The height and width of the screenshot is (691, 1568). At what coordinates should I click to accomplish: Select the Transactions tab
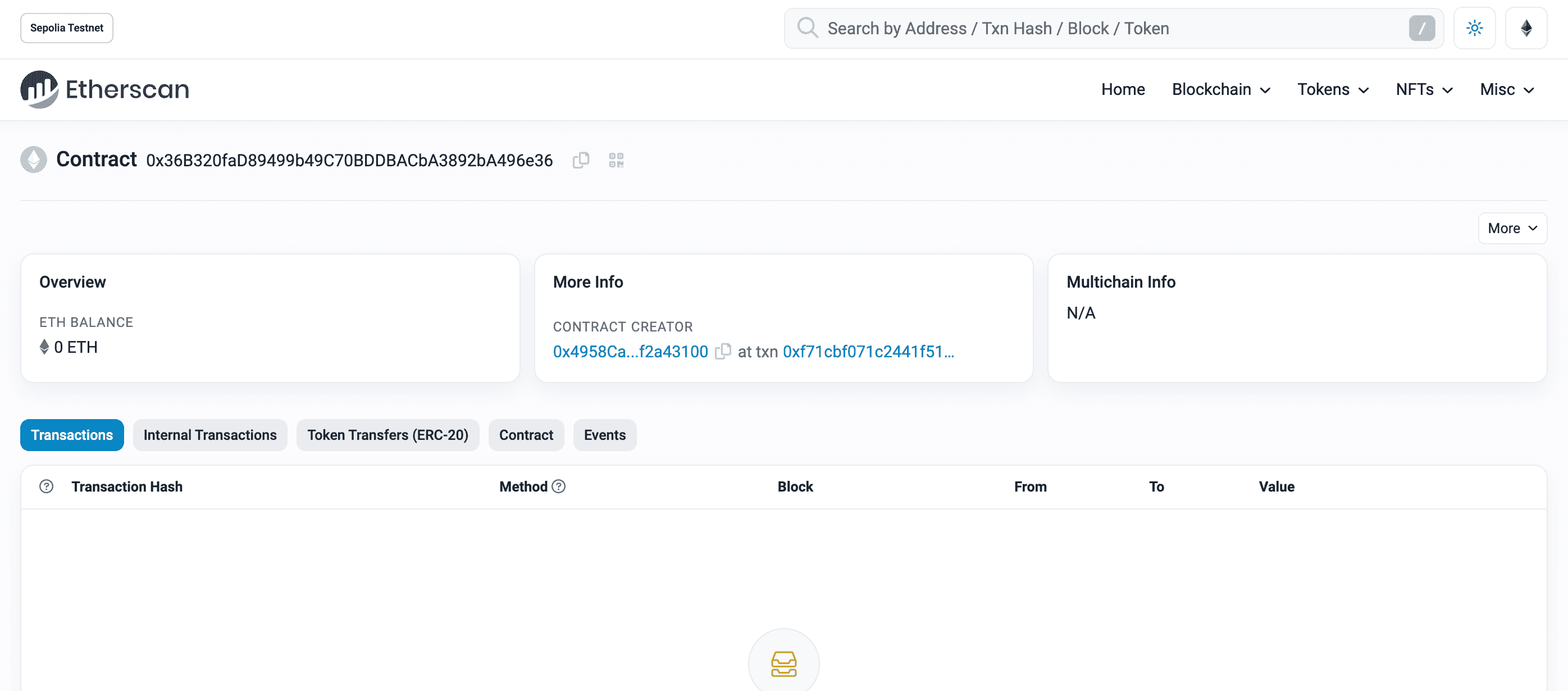[72, 435]
